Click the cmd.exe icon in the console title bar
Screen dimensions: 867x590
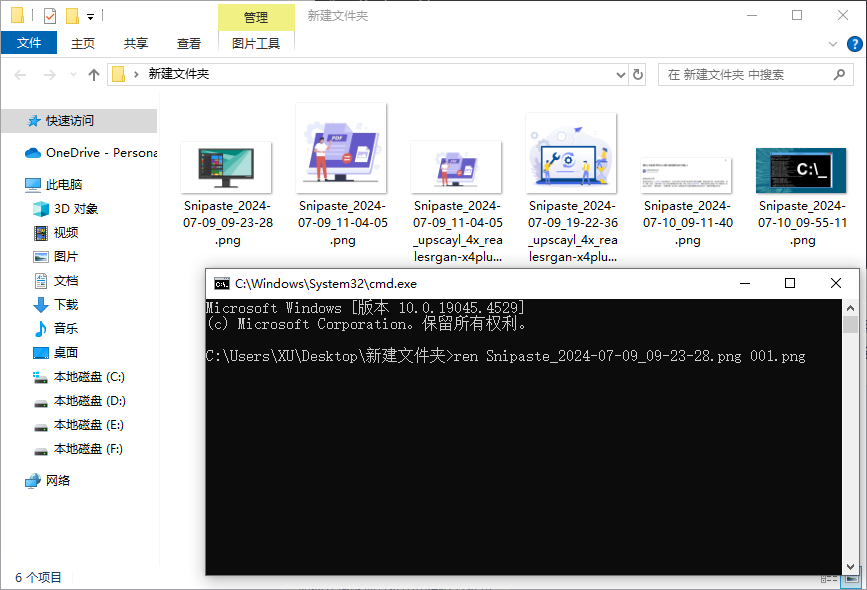[x=222, y=283]
